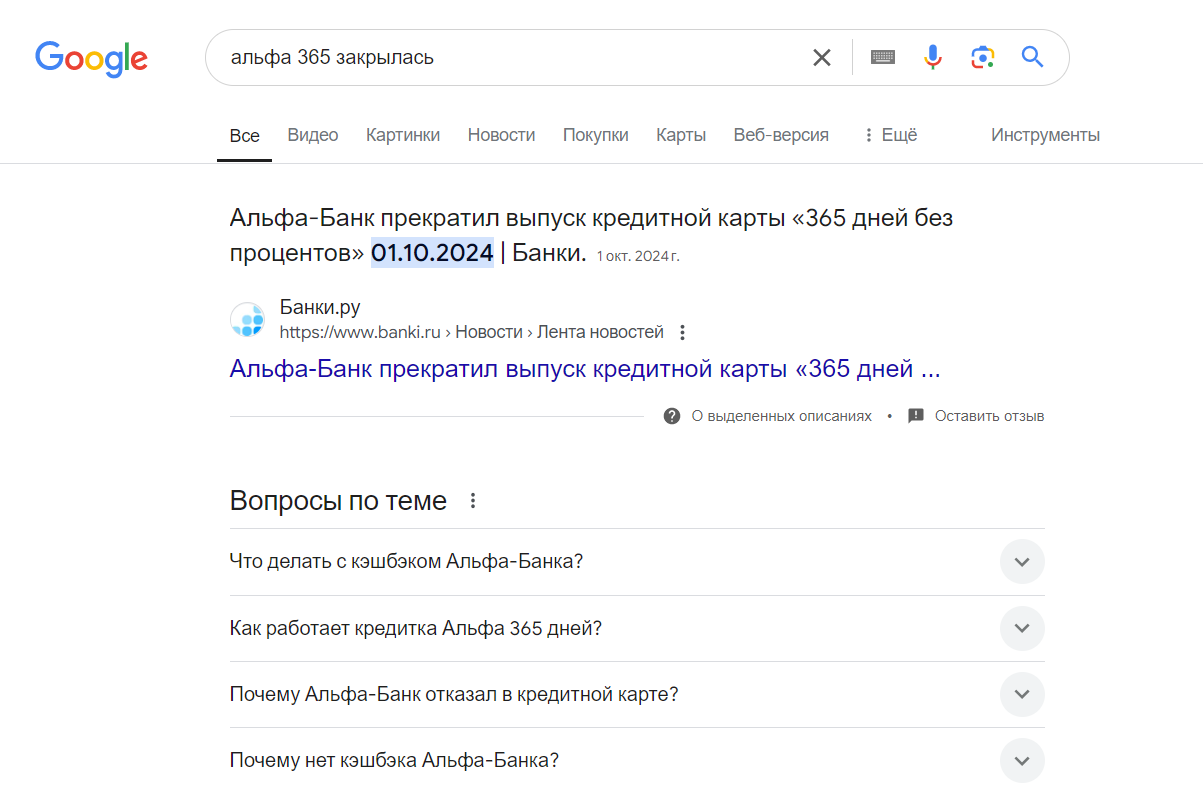Viewport: 1203px width, 792px height.
Task: Expand question about кэшбэком Альфа-Банка
Action: tap(1022, 562)
